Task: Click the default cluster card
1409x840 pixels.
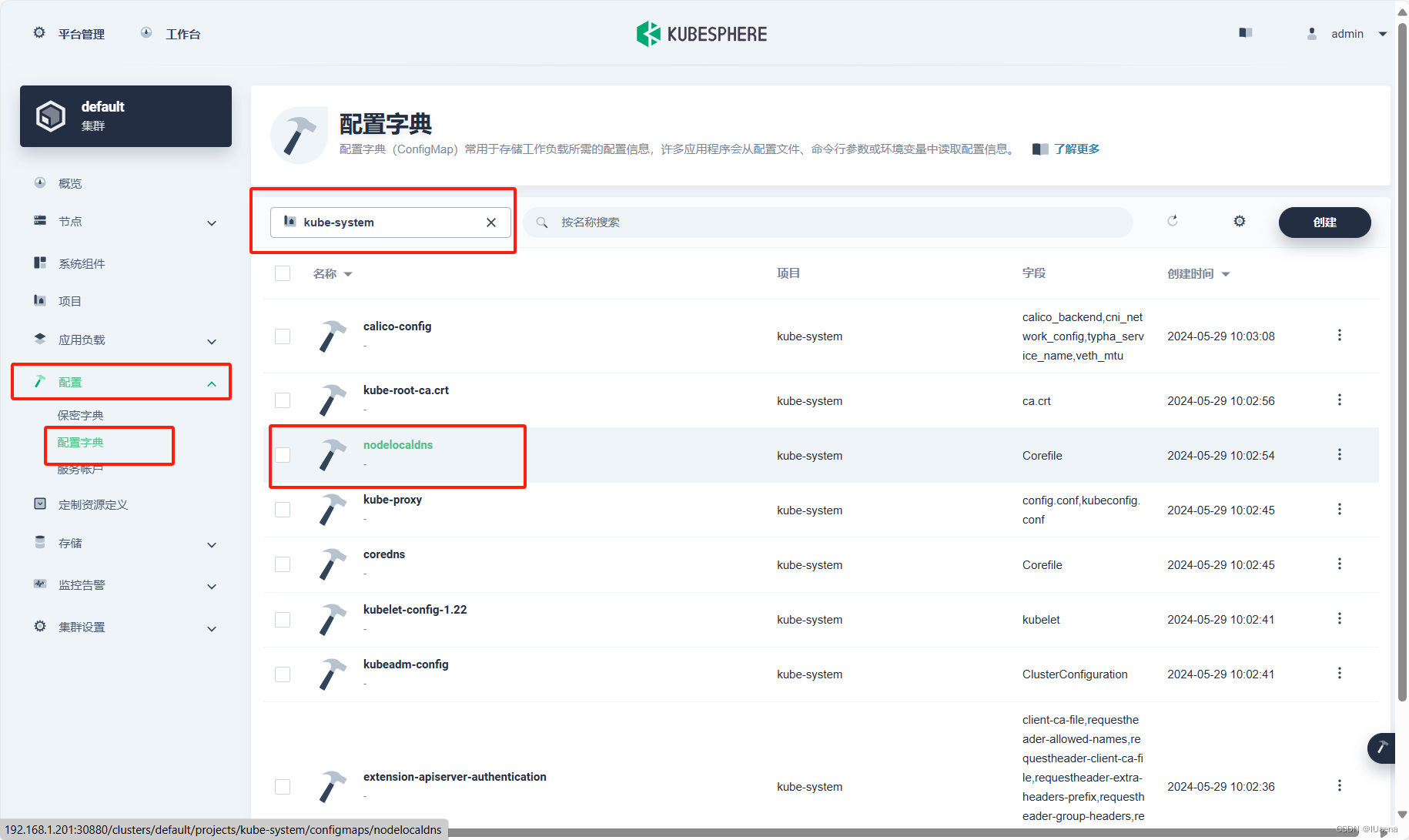Action: tap(126, 116)
